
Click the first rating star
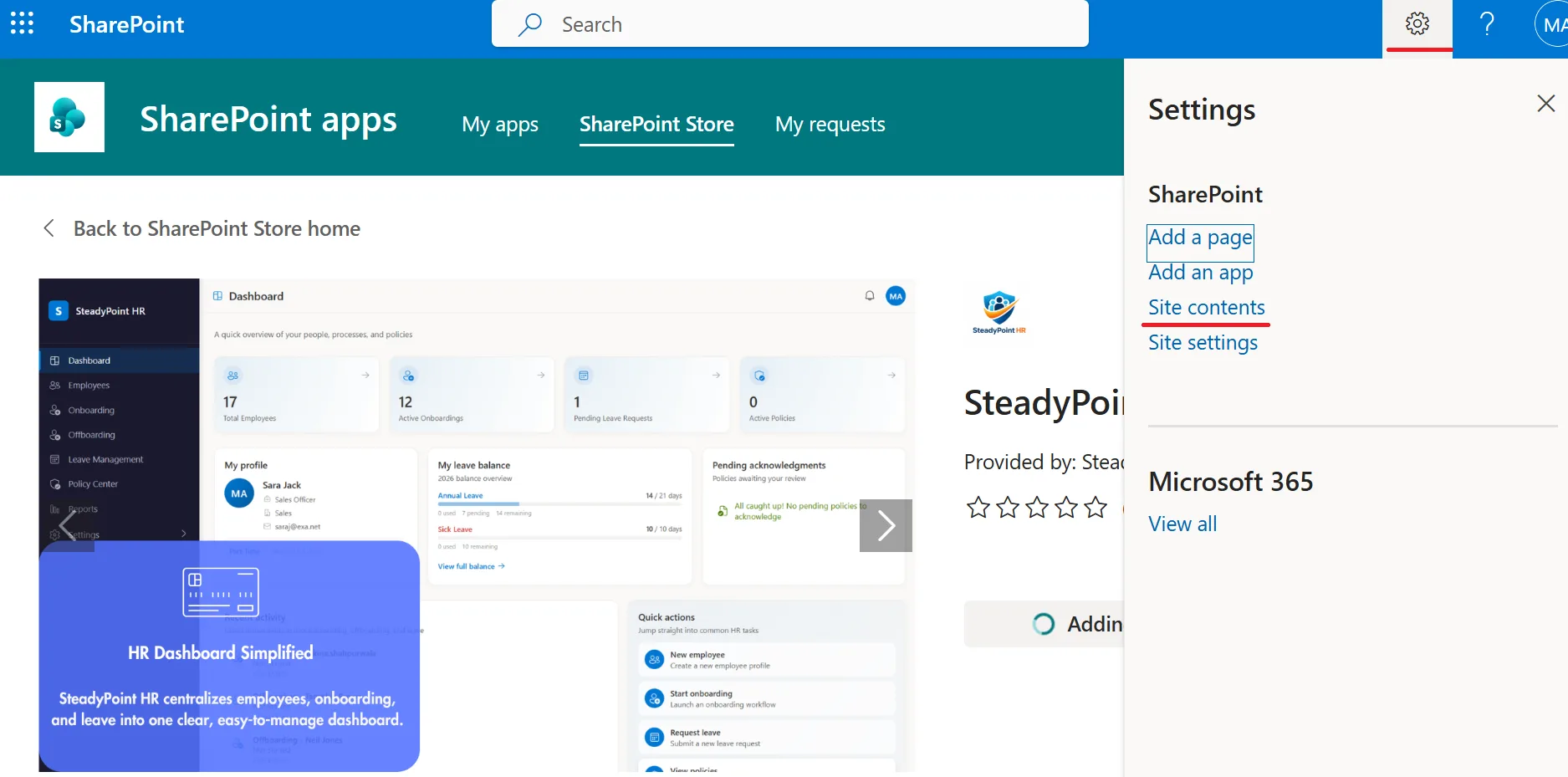978,507
